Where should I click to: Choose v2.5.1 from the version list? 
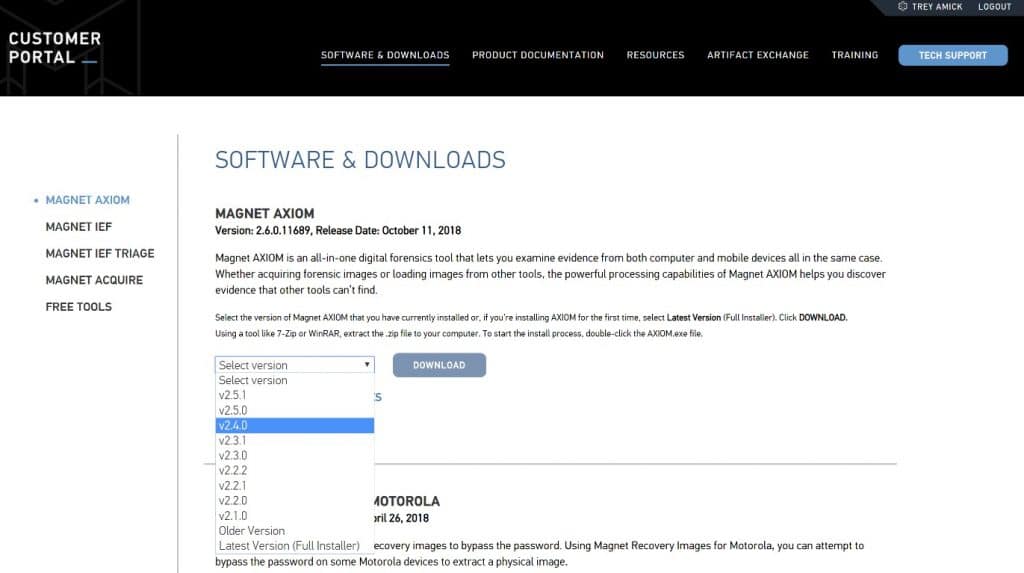[295, 395]
